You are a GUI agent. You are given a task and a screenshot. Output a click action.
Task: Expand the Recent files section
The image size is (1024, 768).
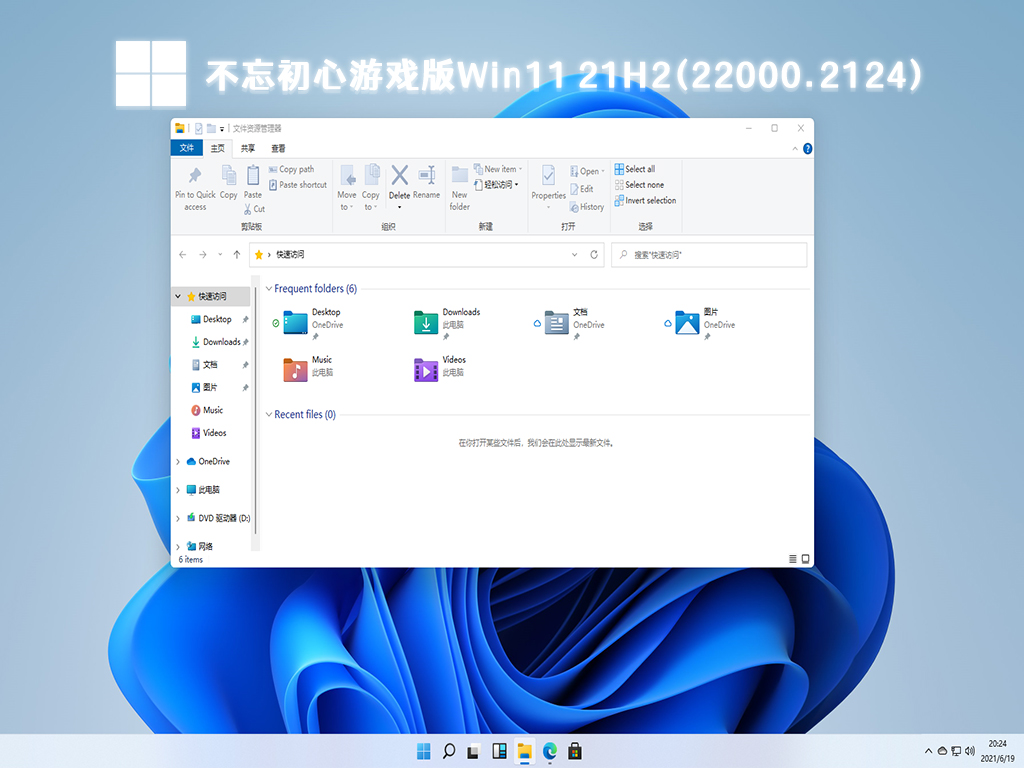click(x=267, y=414)
